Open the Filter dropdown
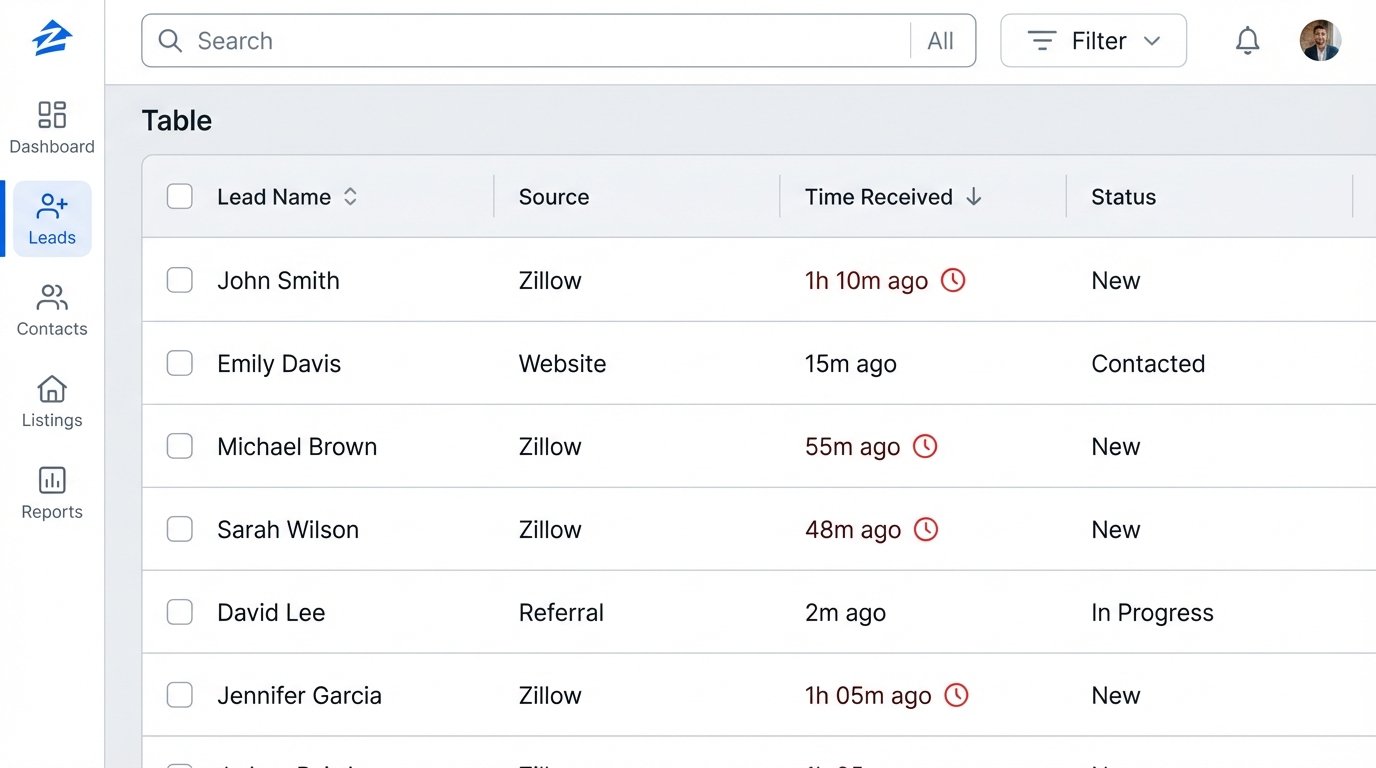The image size is (1376, 768). [1093, 40]
